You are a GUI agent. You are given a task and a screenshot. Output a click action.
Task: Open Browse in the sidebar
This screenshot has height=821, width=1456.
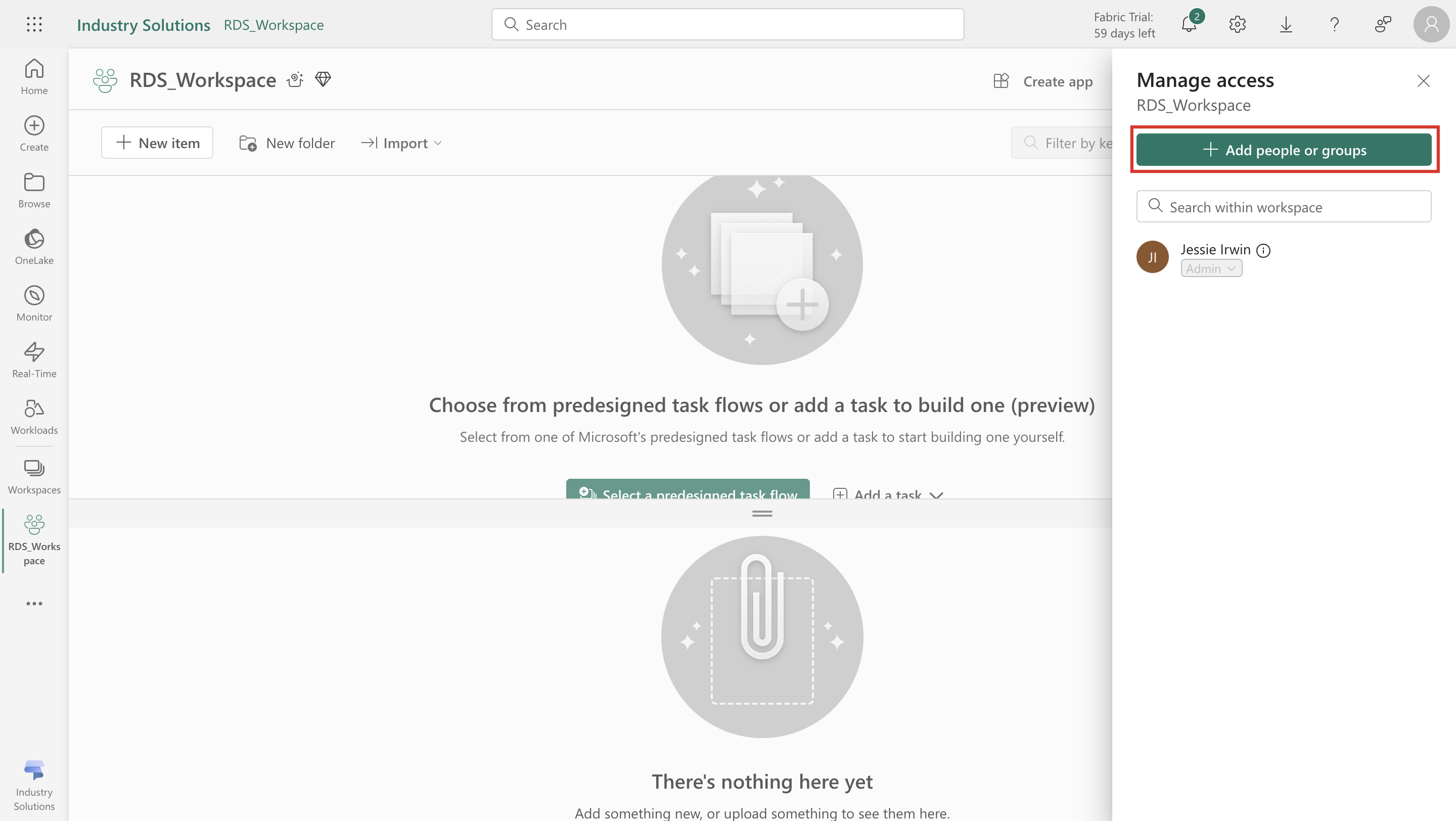click(34, 191)
